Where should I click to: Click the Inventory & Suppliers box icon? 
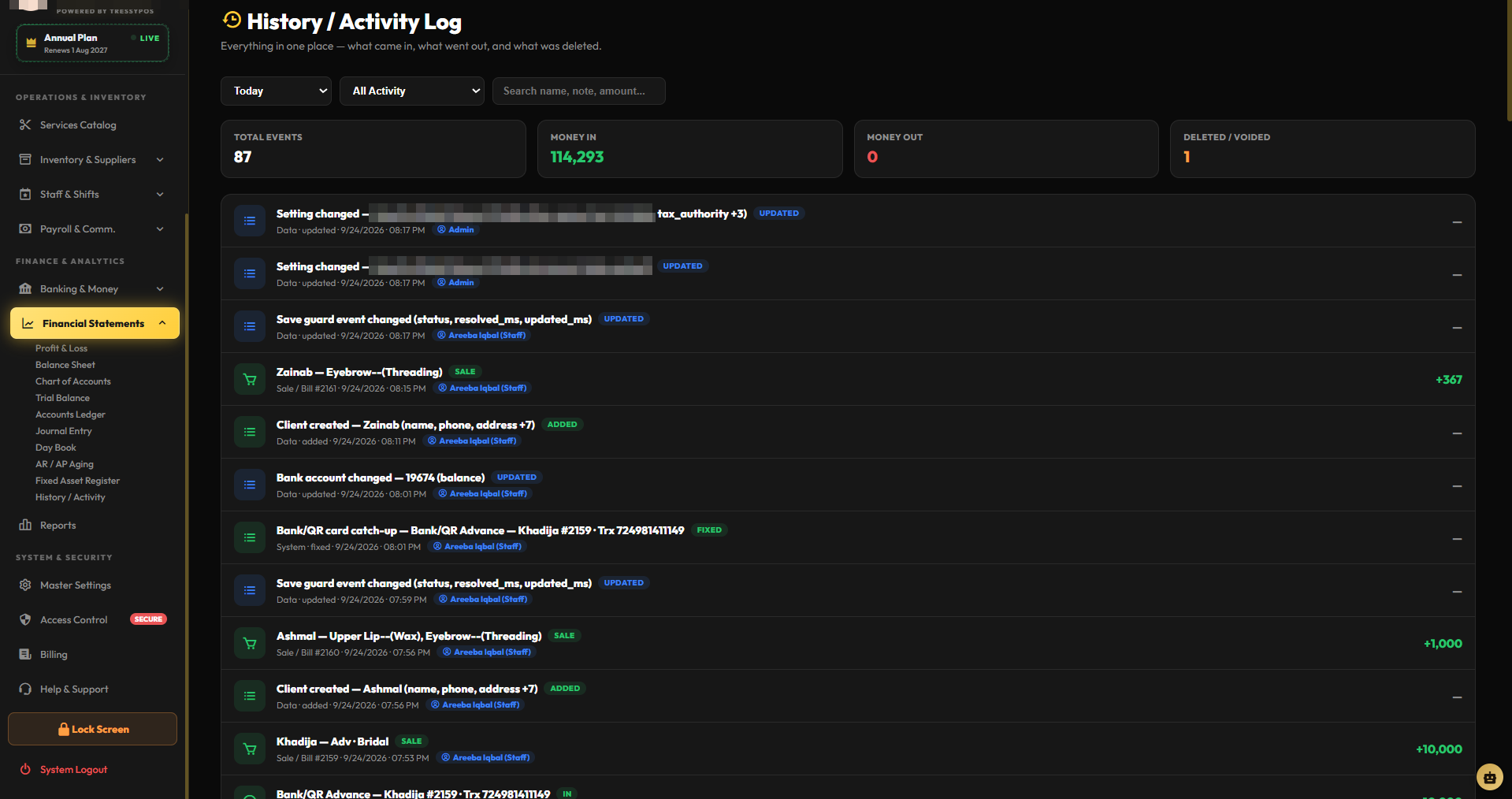[25, 159]
